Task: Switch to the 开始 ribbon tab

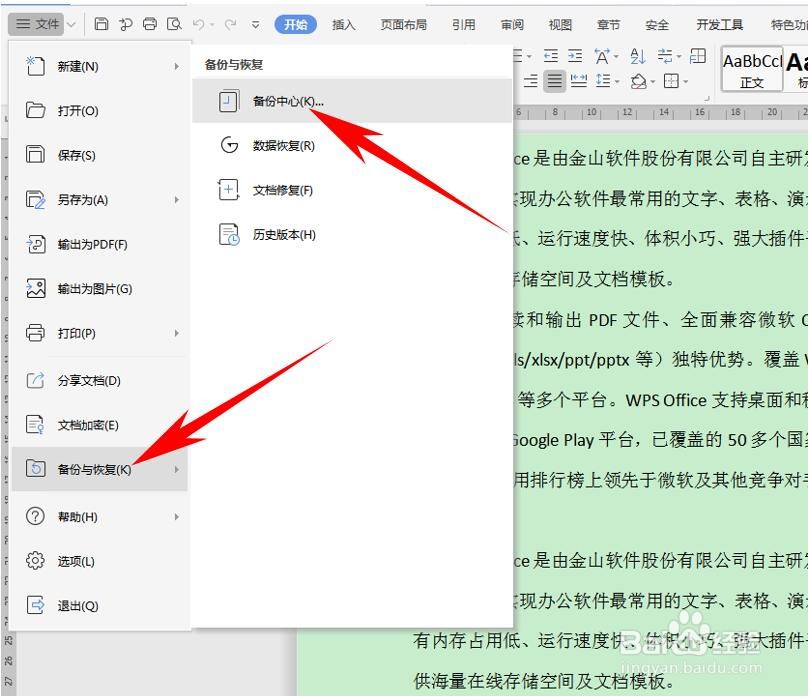Action: coord(296,24)
